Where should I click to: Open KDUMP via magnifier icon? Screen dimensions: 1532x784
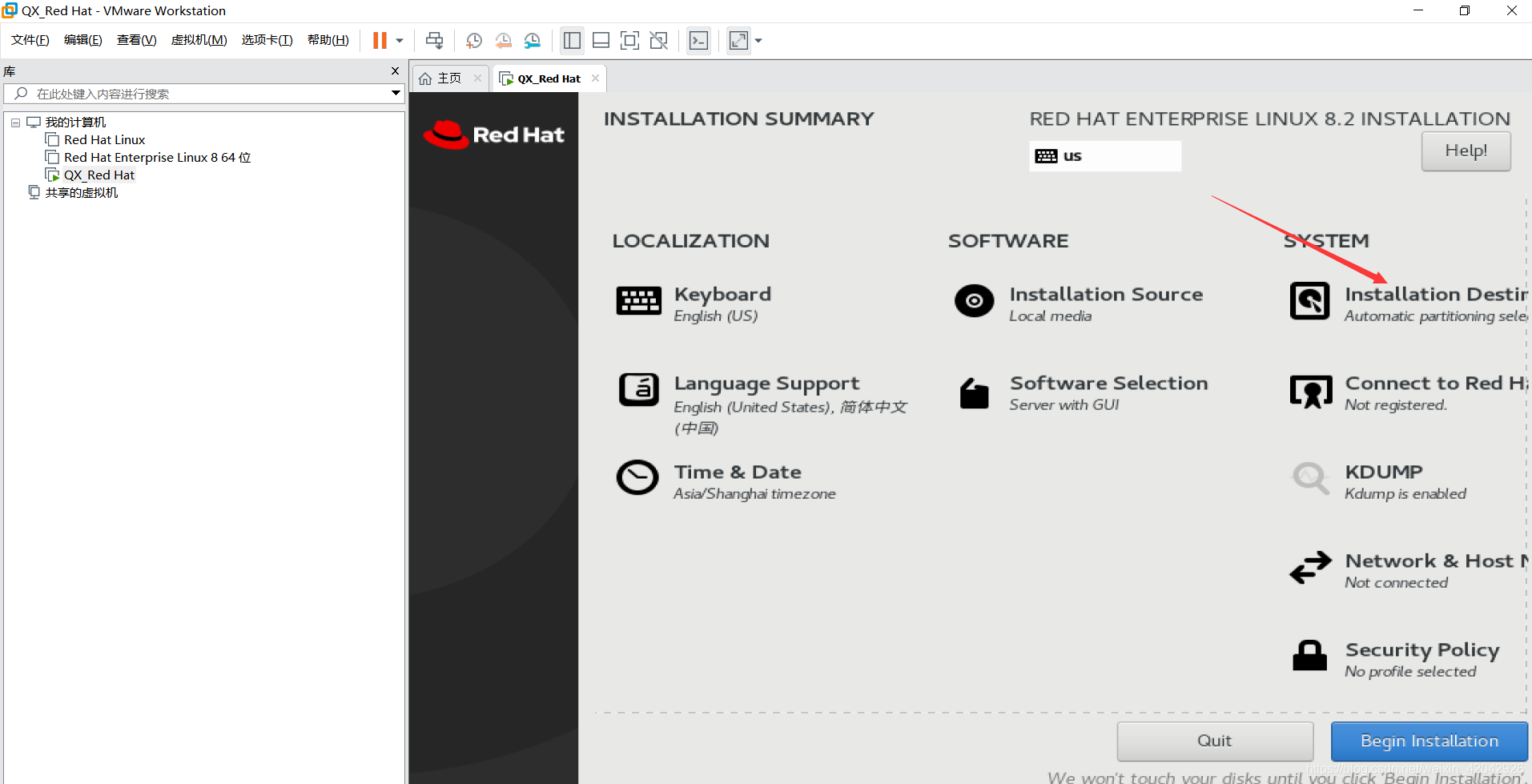[x=1310, y=478]
